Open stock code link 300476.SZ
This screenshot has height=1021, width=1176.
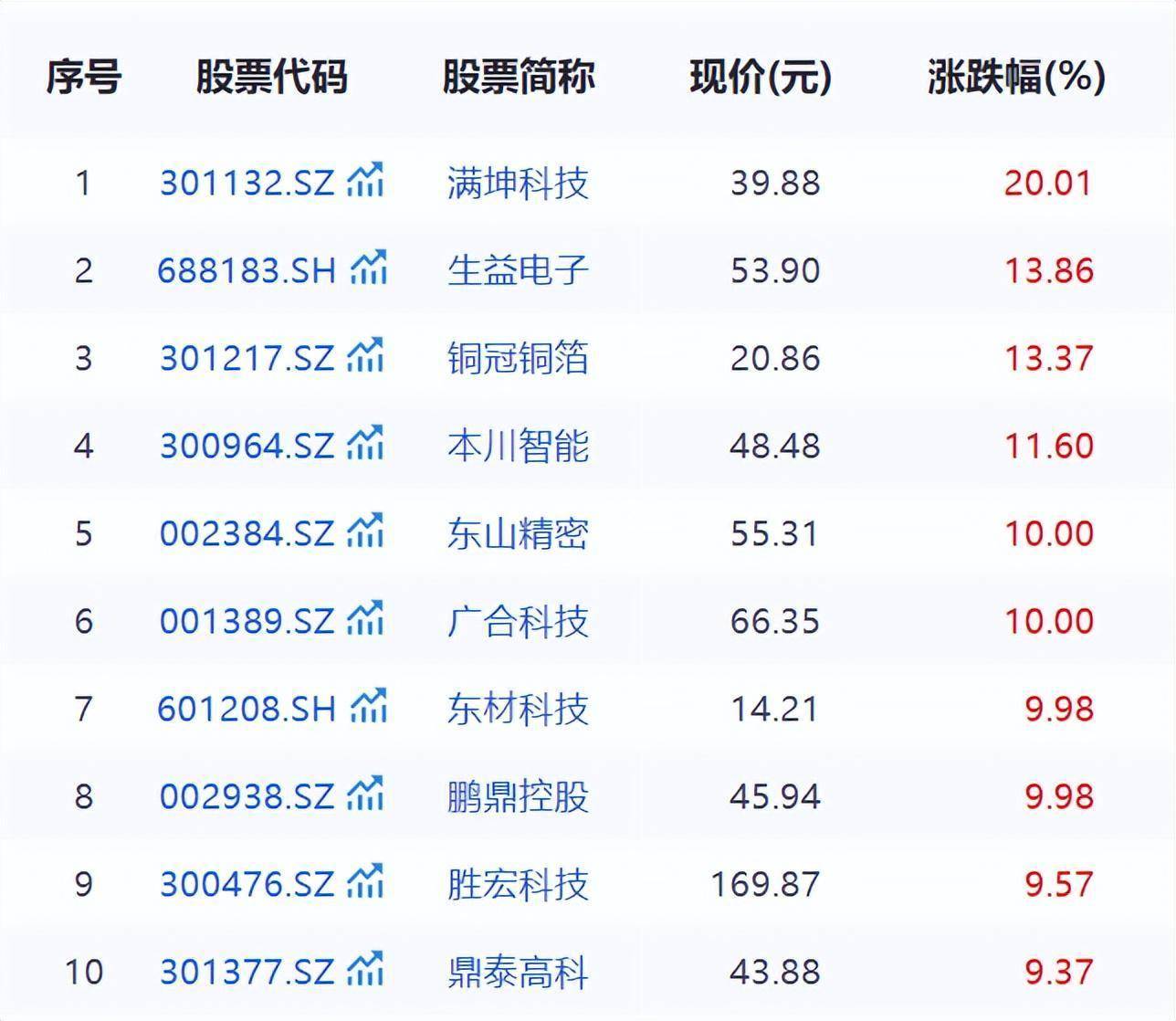coord(247,885)
